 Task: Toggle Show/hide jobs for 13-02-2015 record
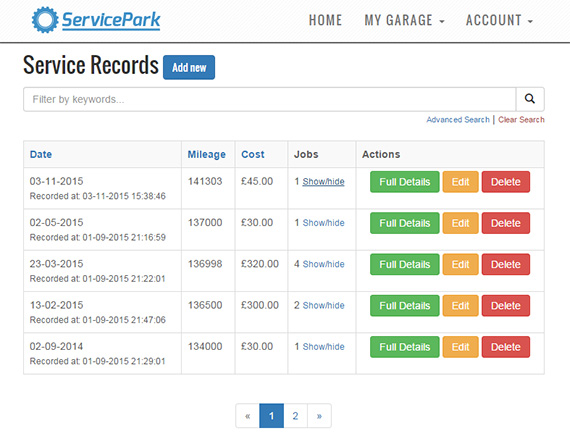tap(324, 305)
